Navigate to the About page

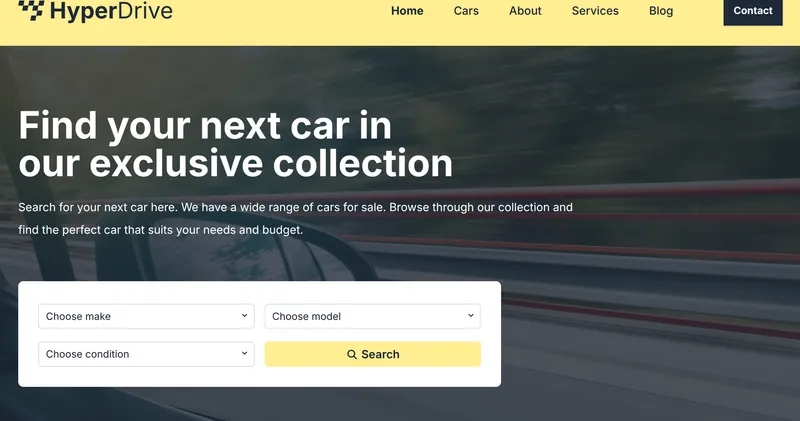tap(525, 11)
